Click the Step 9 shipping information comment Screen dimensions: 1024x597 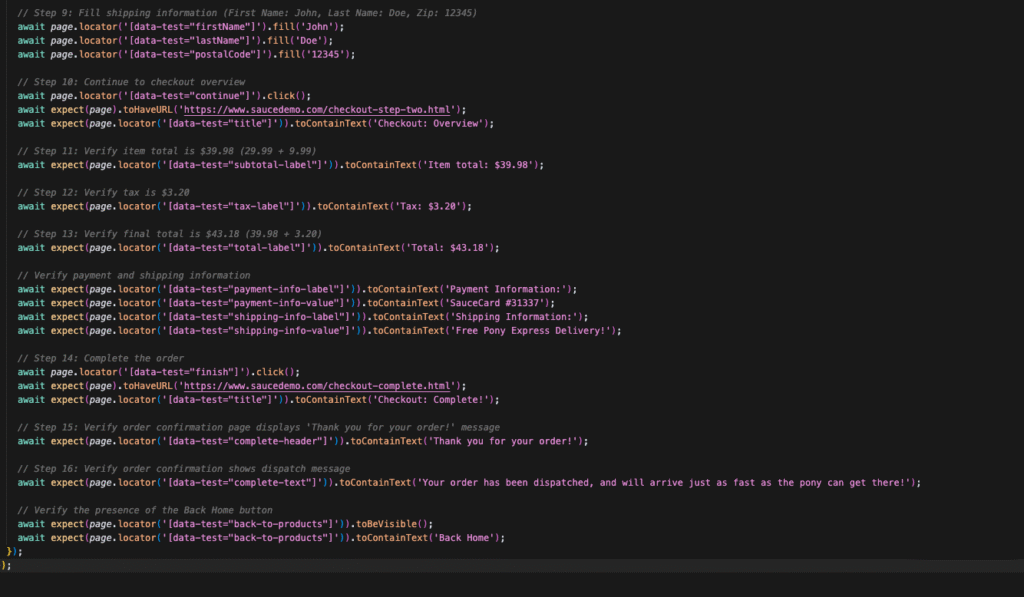tap(247, 13)
